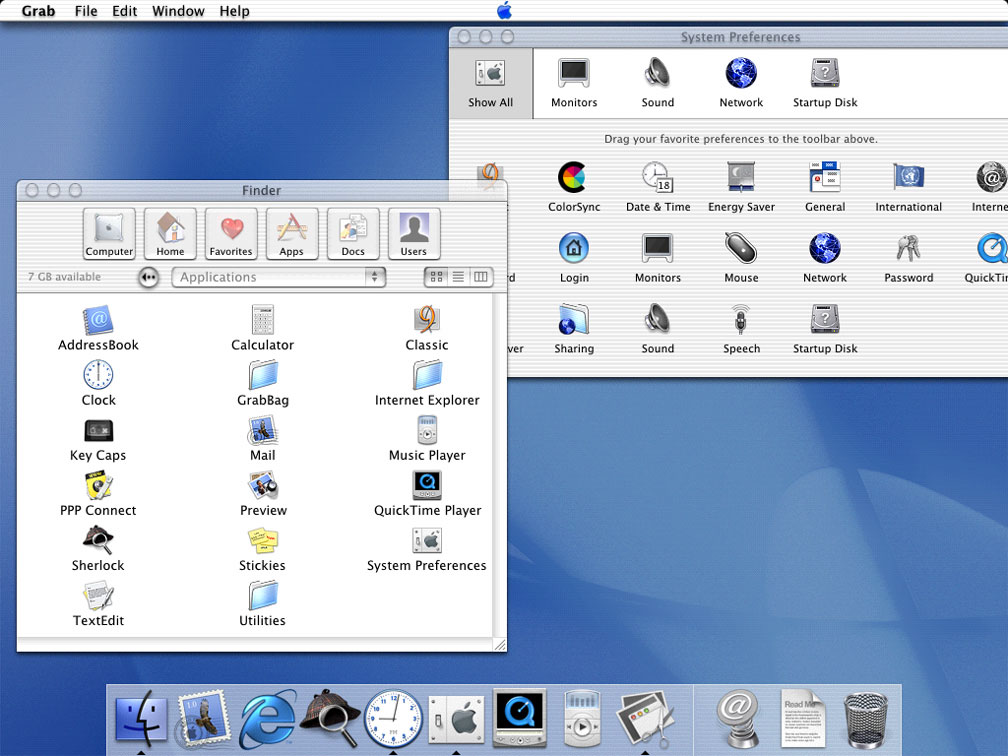Open the Speech preference pane
Viewport: 1008px width, 756px height.
pos(741,328)
